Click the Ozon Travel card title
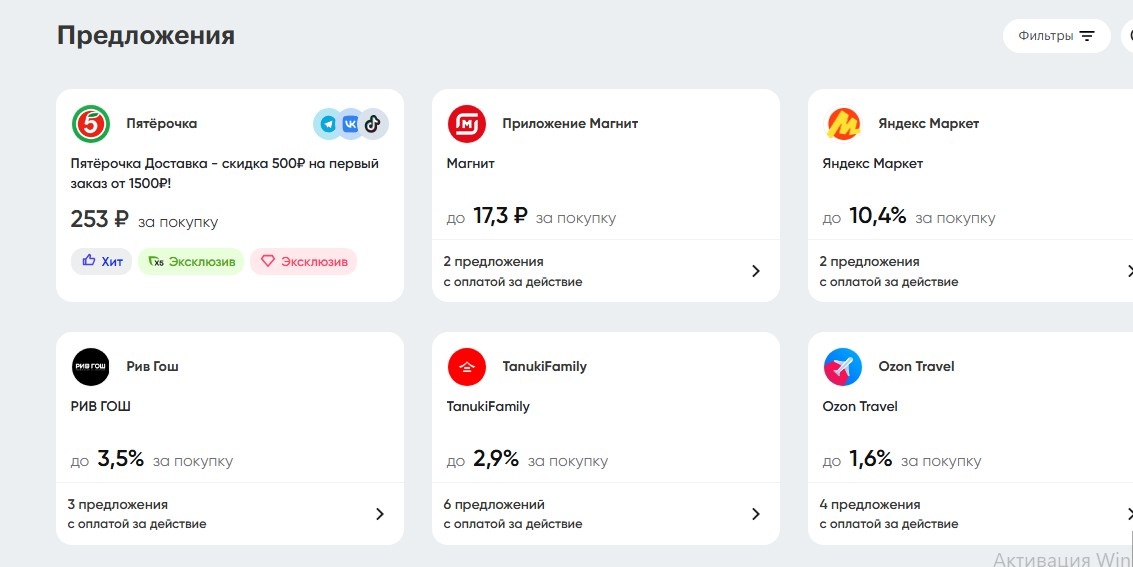Image resolution: width=1133 pixels, height=567 pixels. coord(916,366)
